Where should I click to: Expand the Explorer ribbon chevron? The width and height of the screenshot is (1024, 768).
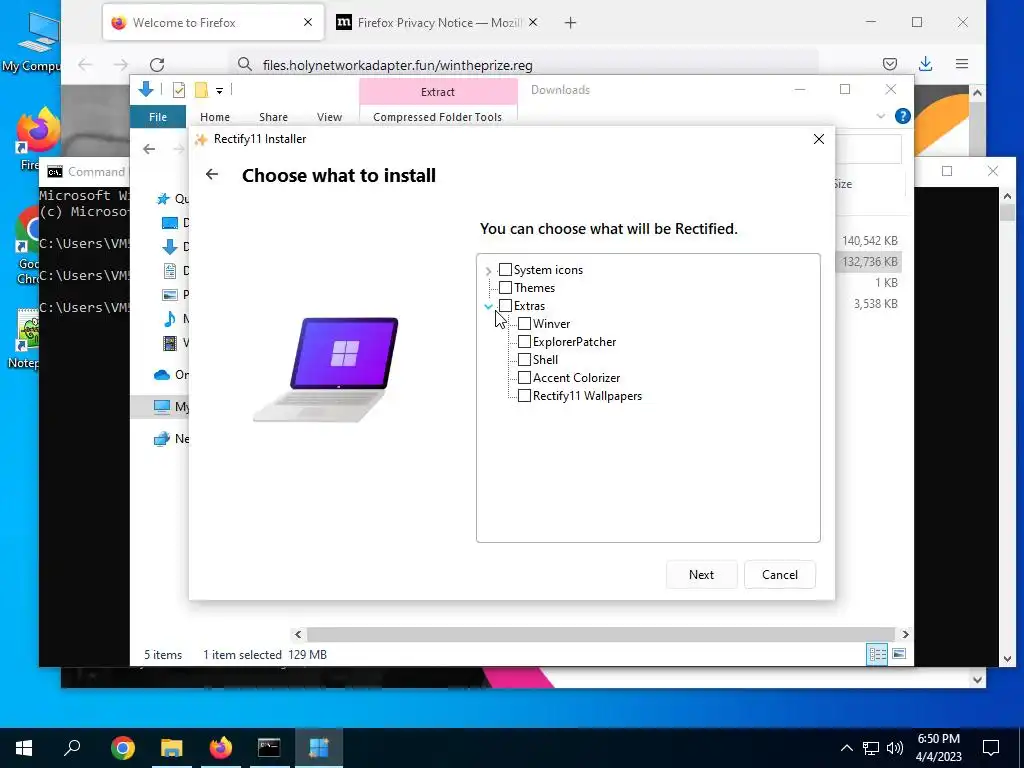pyautogui.click(x=880, y=116)
